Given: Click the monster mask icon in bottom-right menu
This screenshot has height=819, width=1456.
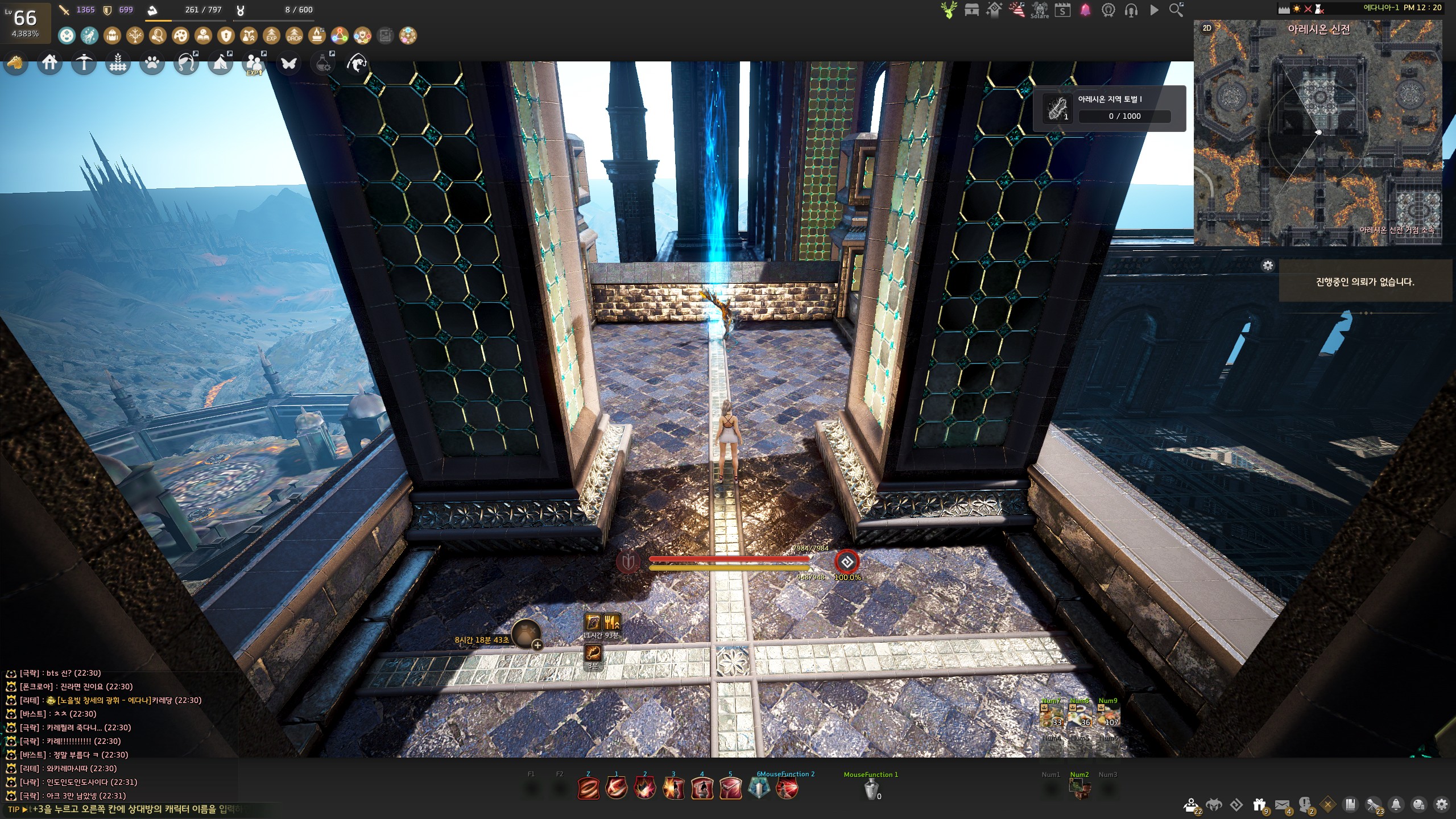Looking at the screenshot, I should [x=1214, y=805].
